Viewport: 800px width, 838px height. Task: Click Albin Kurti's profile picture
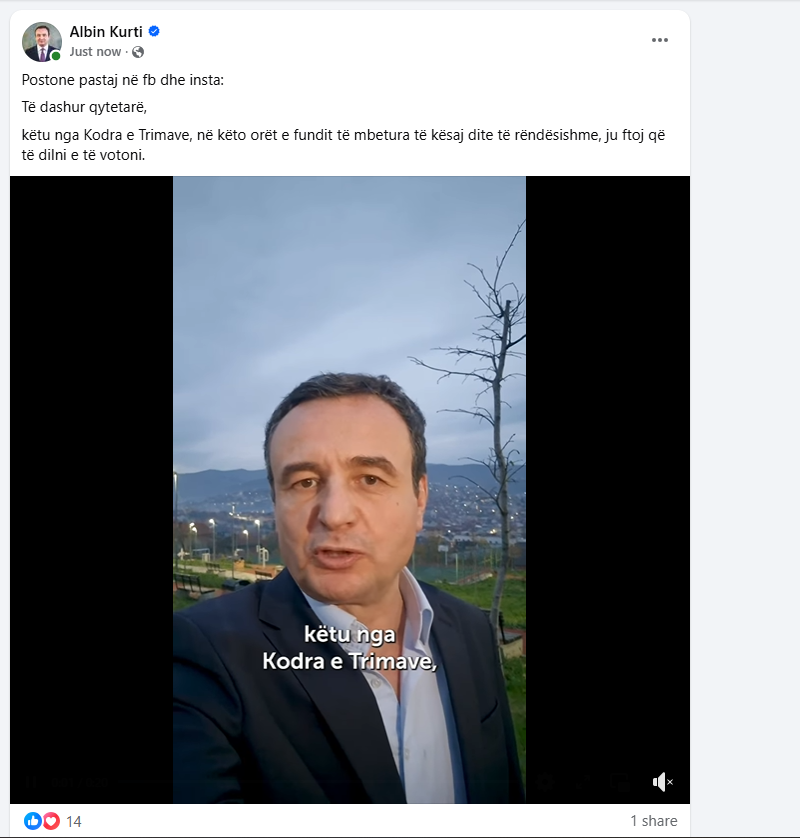click(41, 41)
